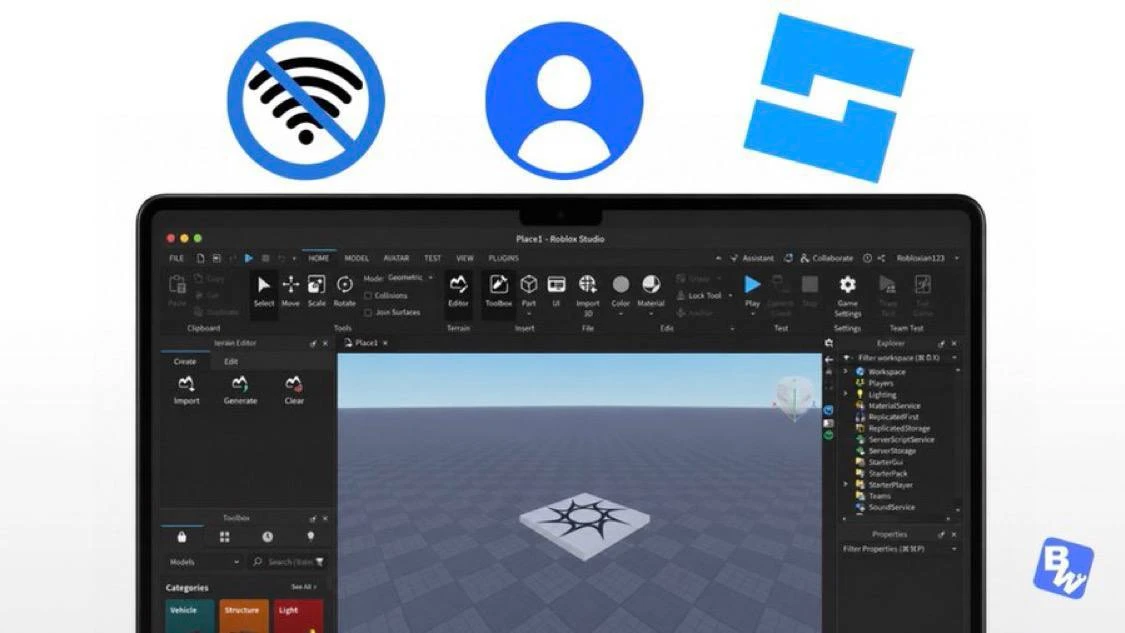Select the Rotate tool
The height and width of the screenshot is (633, 1125).
[x=344, y=291]
